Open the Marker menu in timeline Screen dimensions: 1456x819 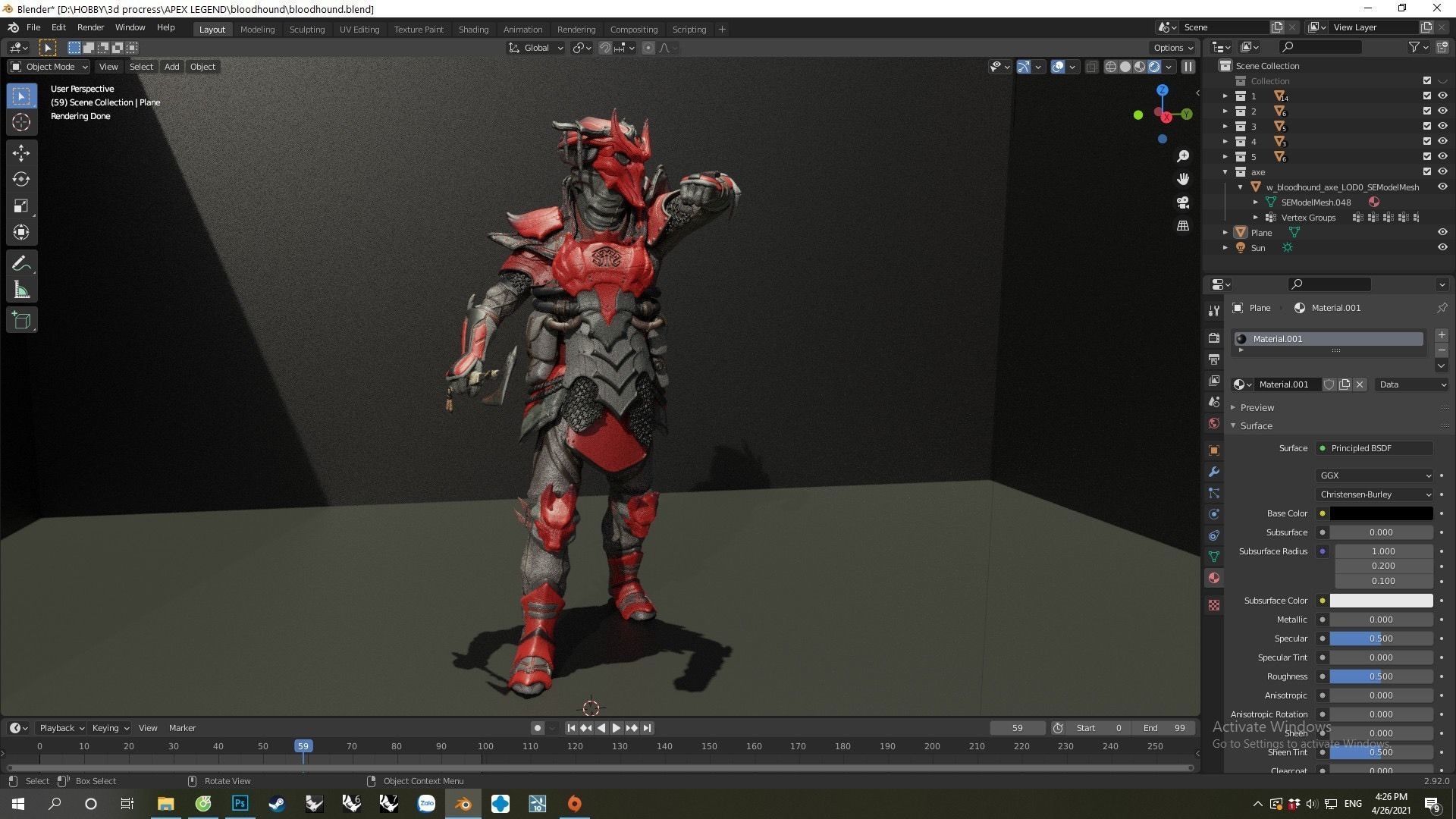click(x=182, y=728)
